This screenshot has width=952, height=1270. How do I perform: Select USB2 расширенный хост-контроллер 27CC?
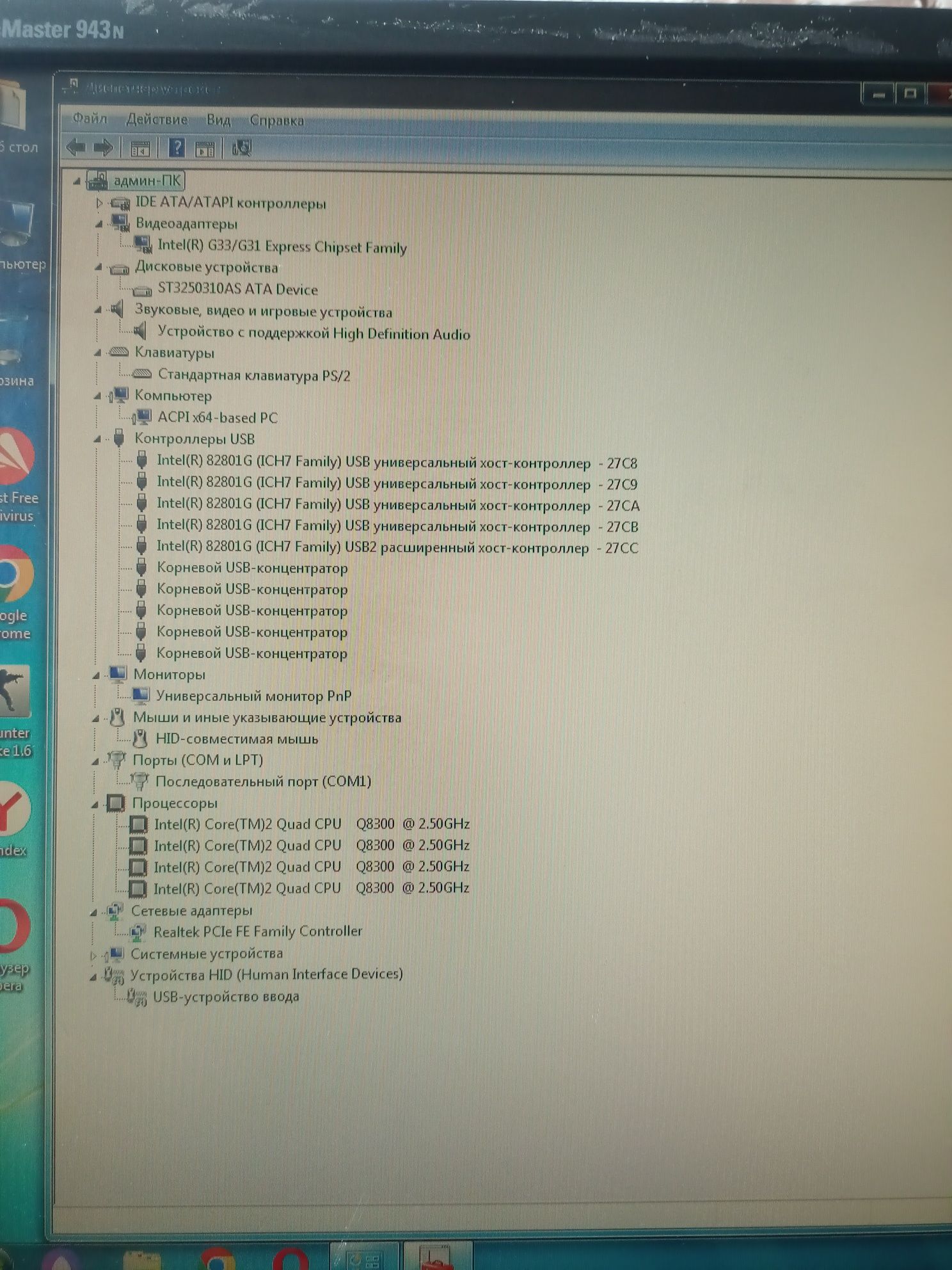(397, 547)
